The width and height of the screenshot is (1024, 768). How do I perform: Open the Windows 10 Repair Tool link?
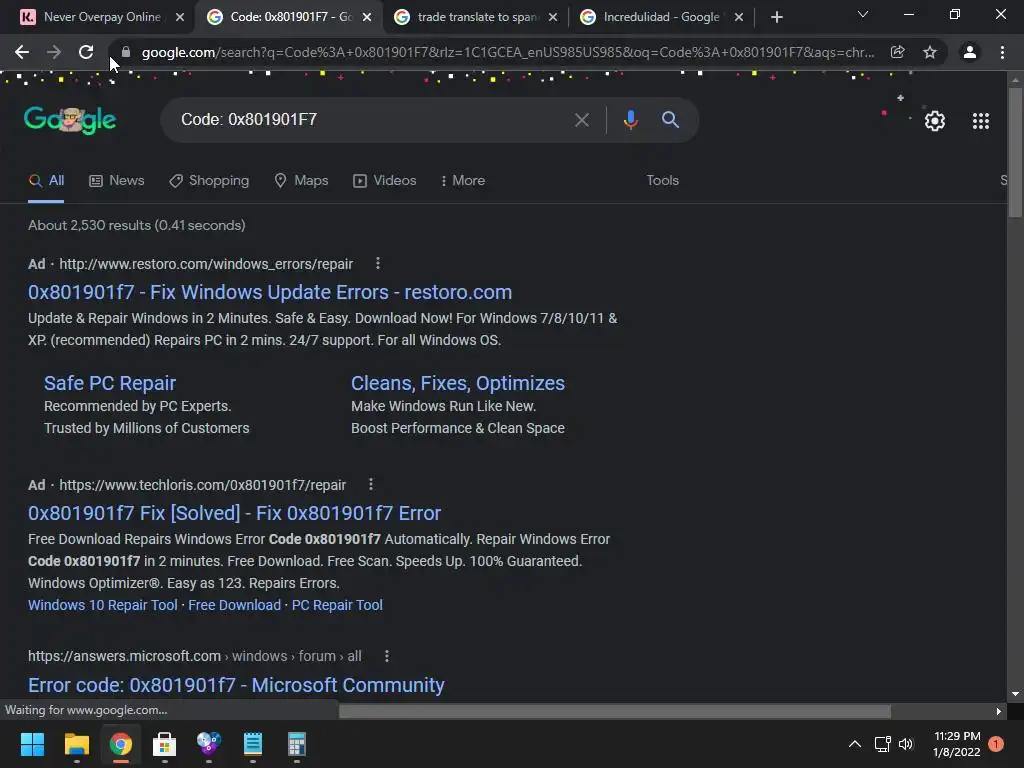103,605
